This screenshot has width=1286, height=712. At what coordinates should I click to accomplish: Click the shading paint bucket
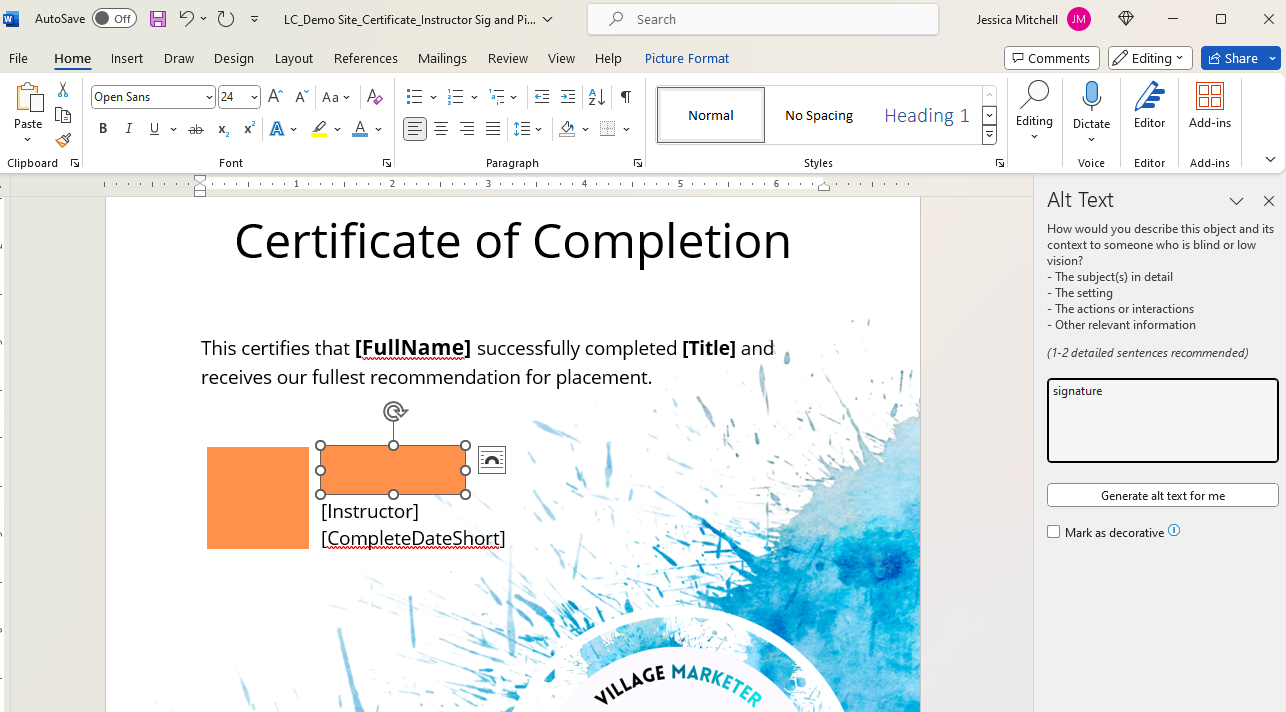567,129
